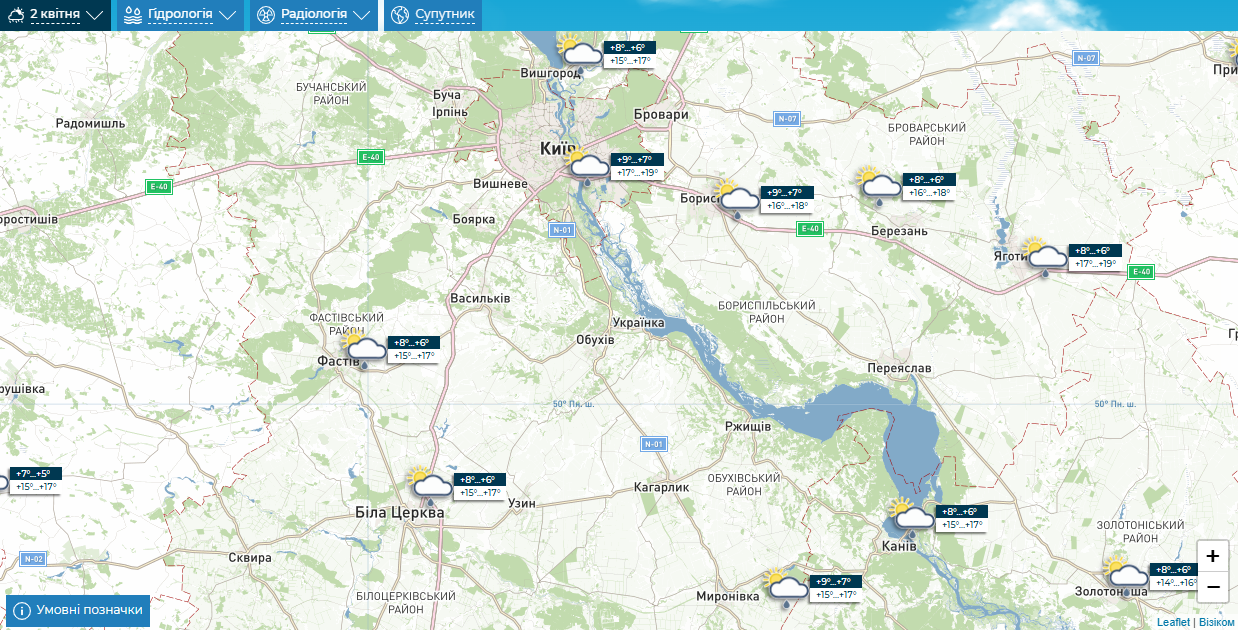Click the weather icon near Fastiv

pyautogui.click(x=363, y=350)
